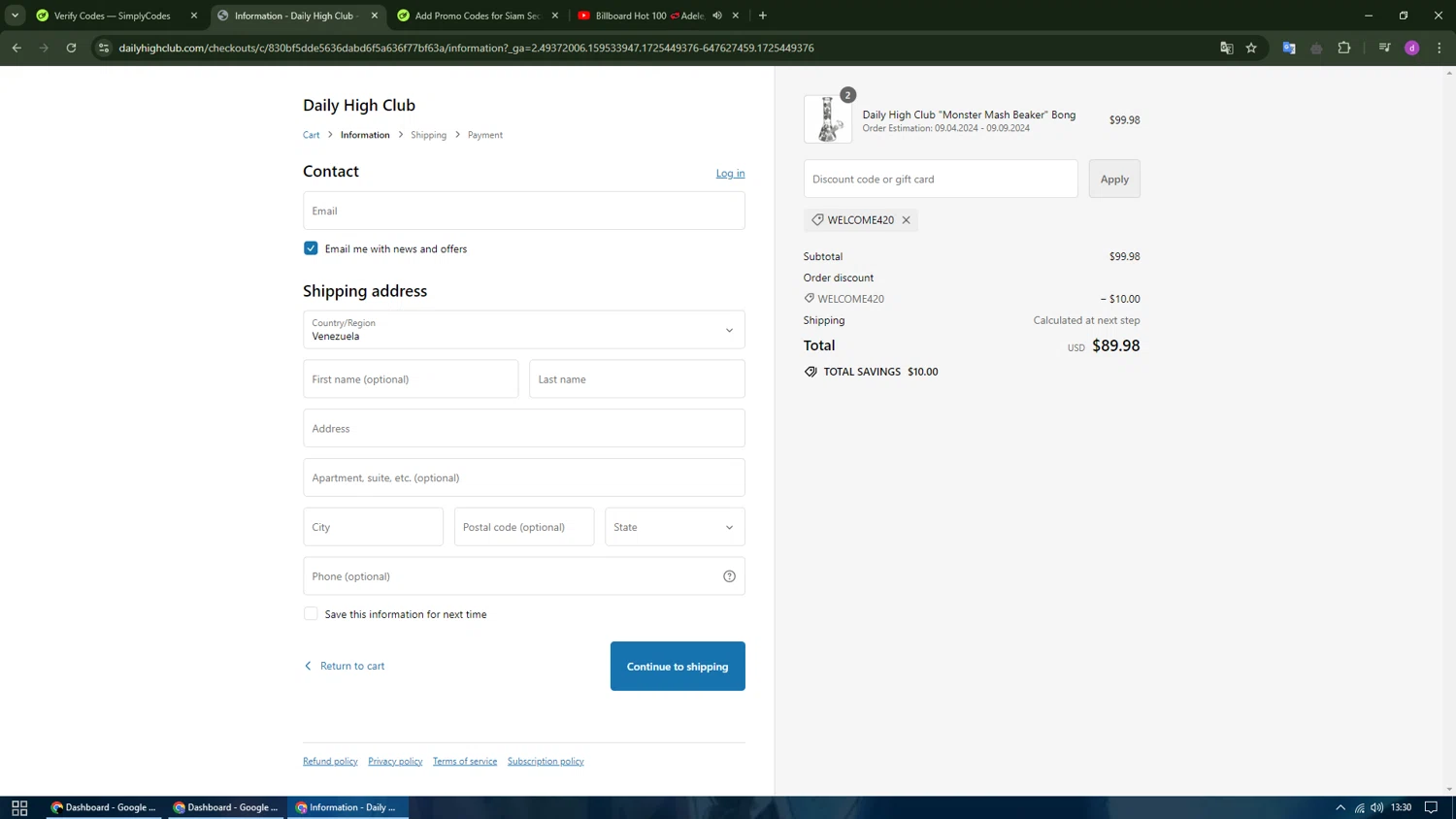Image resolution: width=1456 pixels, height=819 pixels.
Task: Click the phone field help question icon
Action: [x=729, y=576]
